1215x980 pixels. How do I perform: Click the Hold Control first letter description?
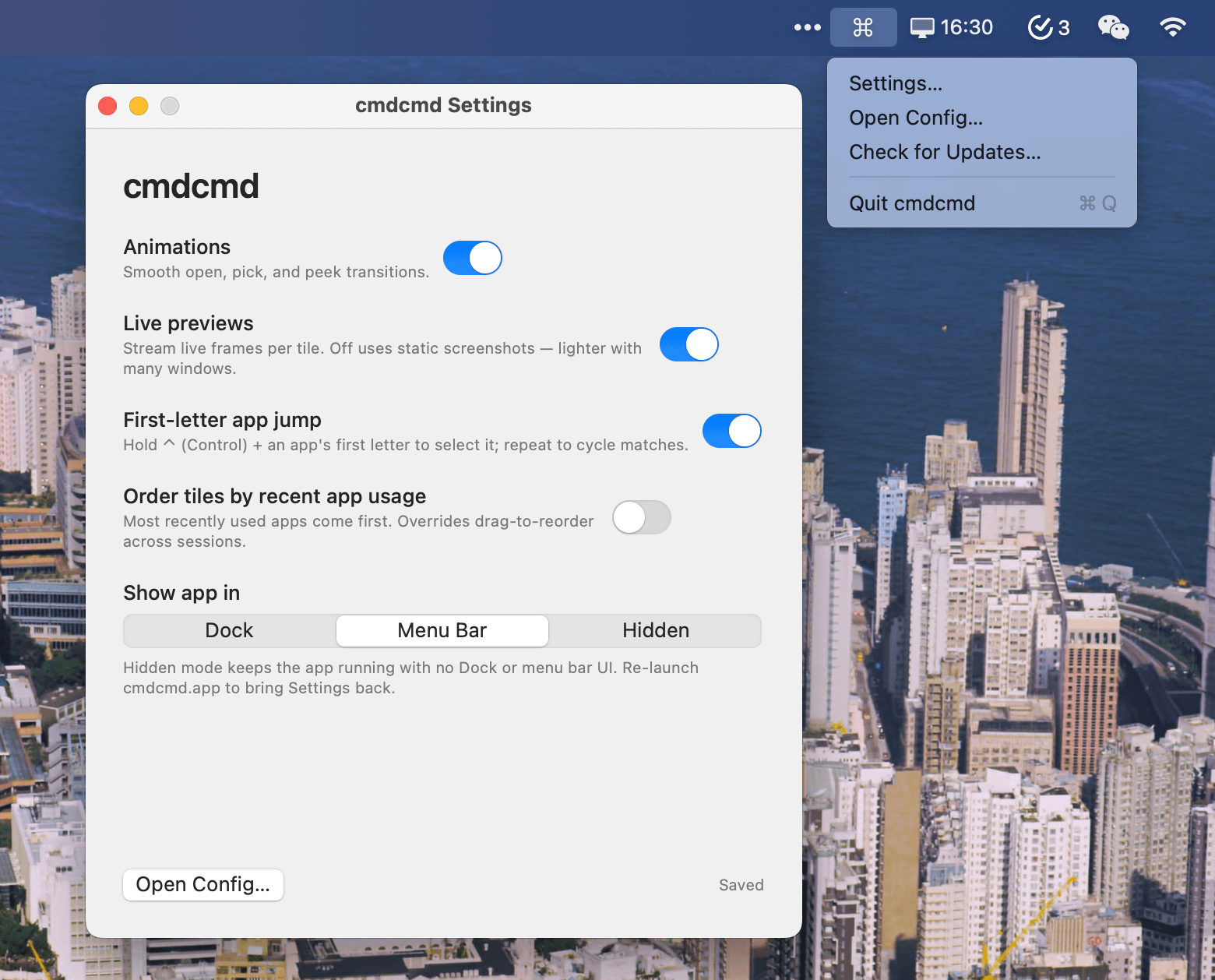[x=406, y=445]
